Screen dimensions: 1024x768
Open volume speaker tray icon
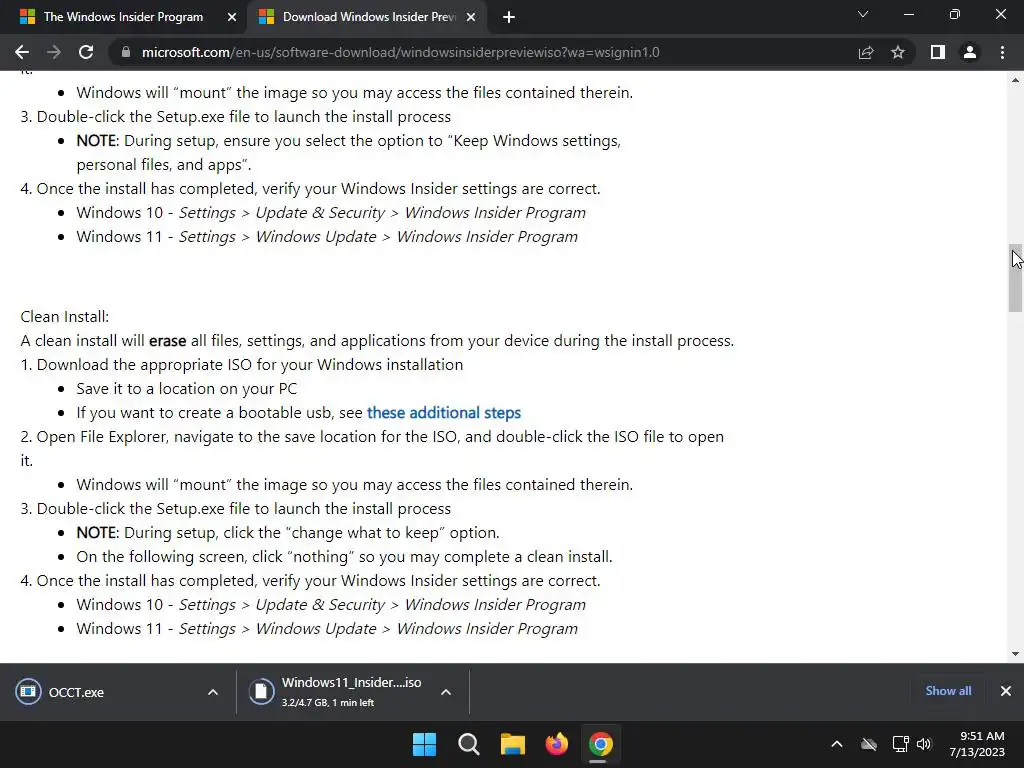(x=924, y=744)
